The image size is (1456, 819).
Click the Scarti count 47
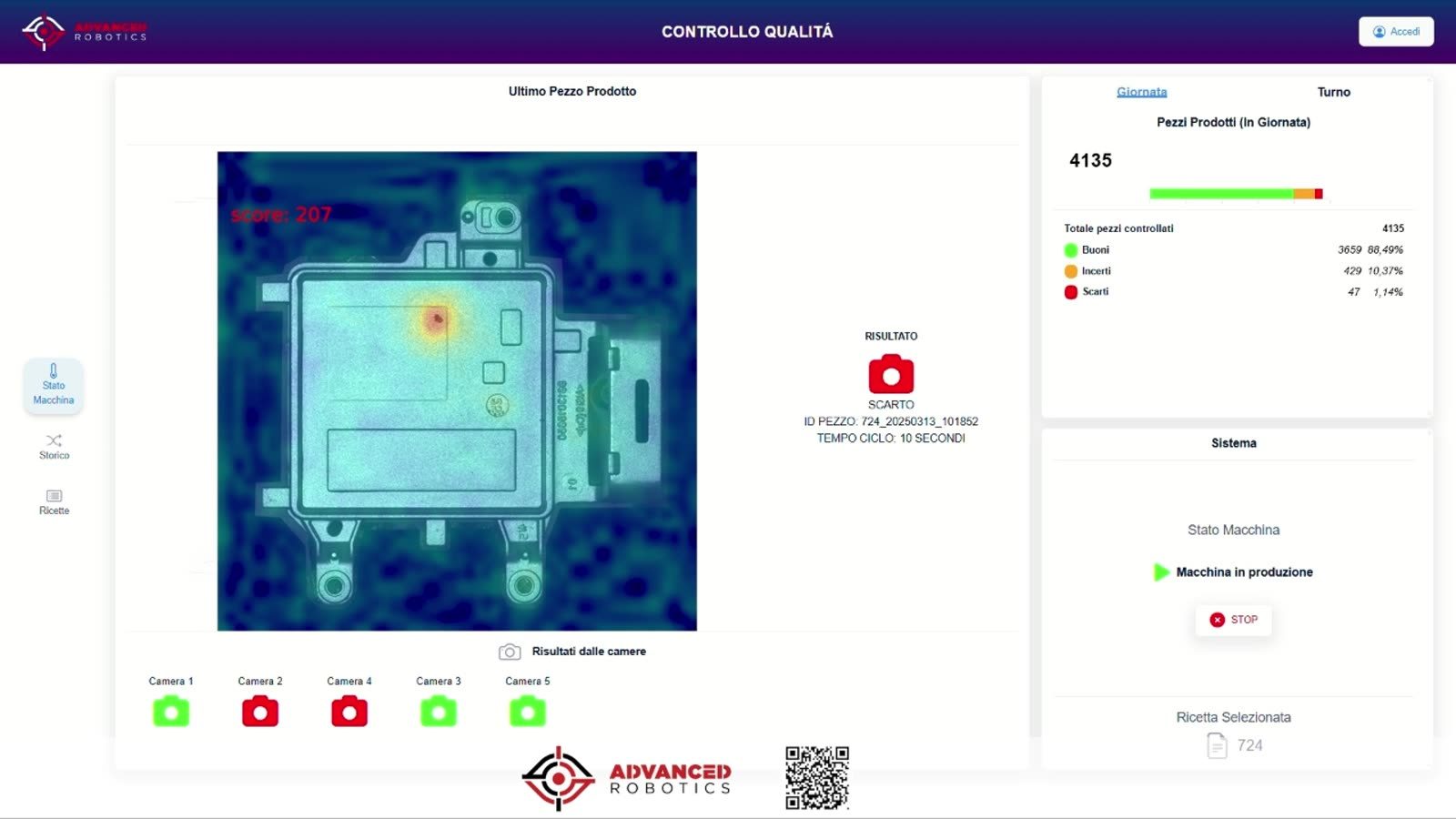pos(1354,292)
